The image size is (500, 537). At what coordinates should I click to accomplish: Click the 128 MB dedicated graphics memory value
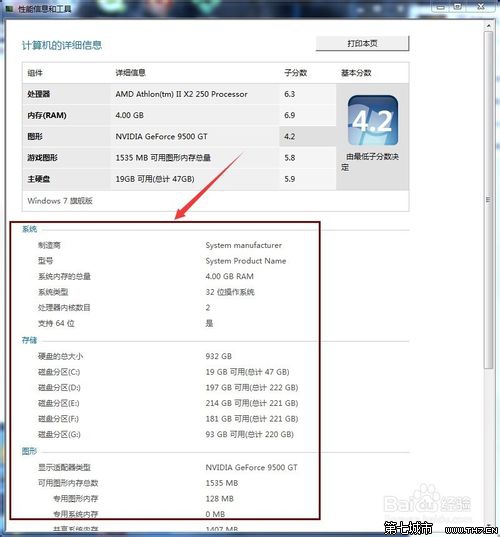coord(220,499)
